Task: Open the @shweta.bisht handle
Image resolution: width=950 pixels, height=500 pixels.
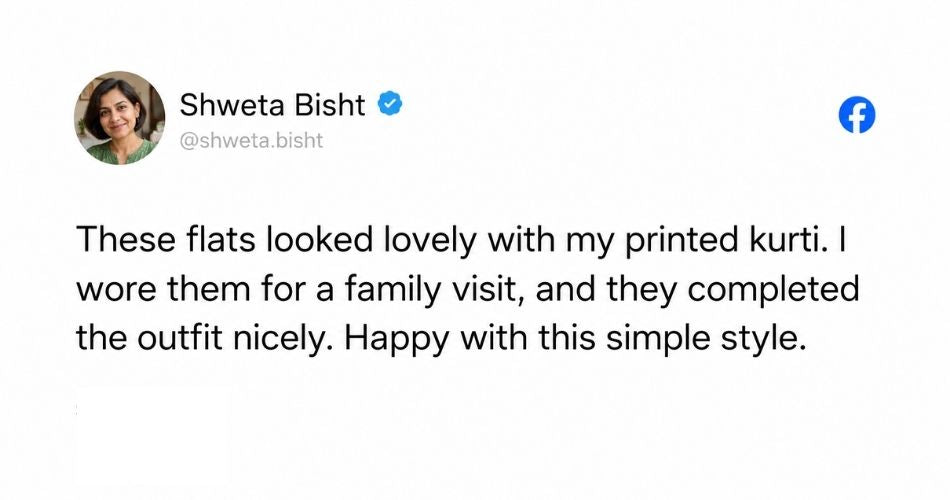Action: coord(251,141)
